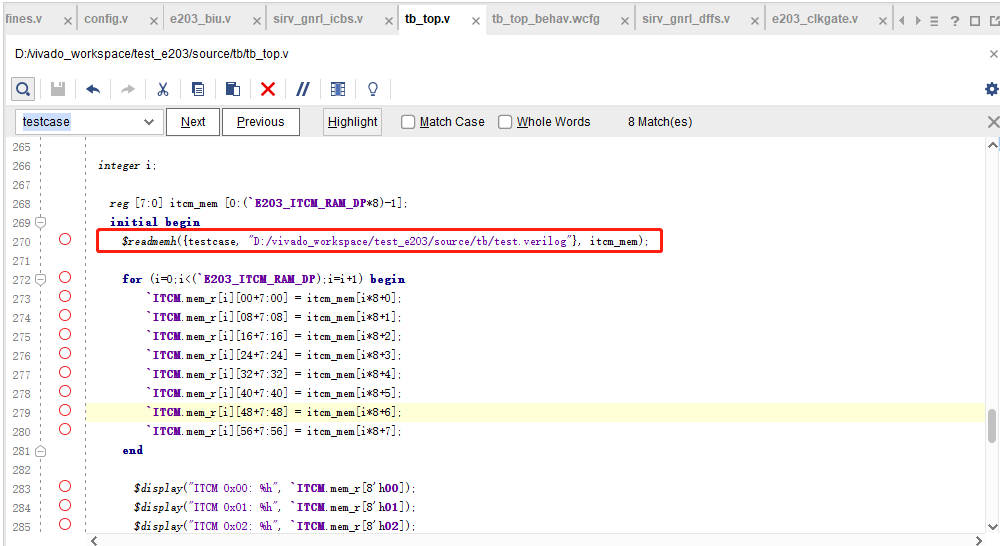1000x546 pixels.
Task: Click the light bulb language templates icon
Action: (373, 89)
